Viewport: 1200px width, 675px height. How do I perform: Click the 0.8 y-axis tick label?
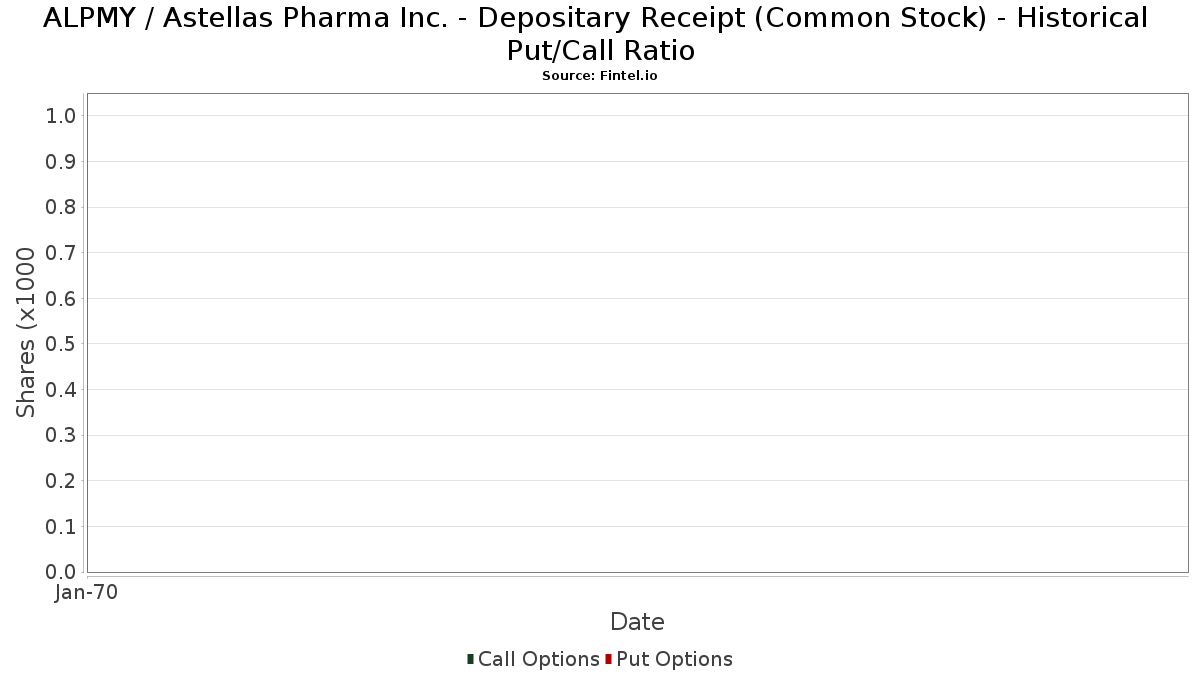click(61, 207)
